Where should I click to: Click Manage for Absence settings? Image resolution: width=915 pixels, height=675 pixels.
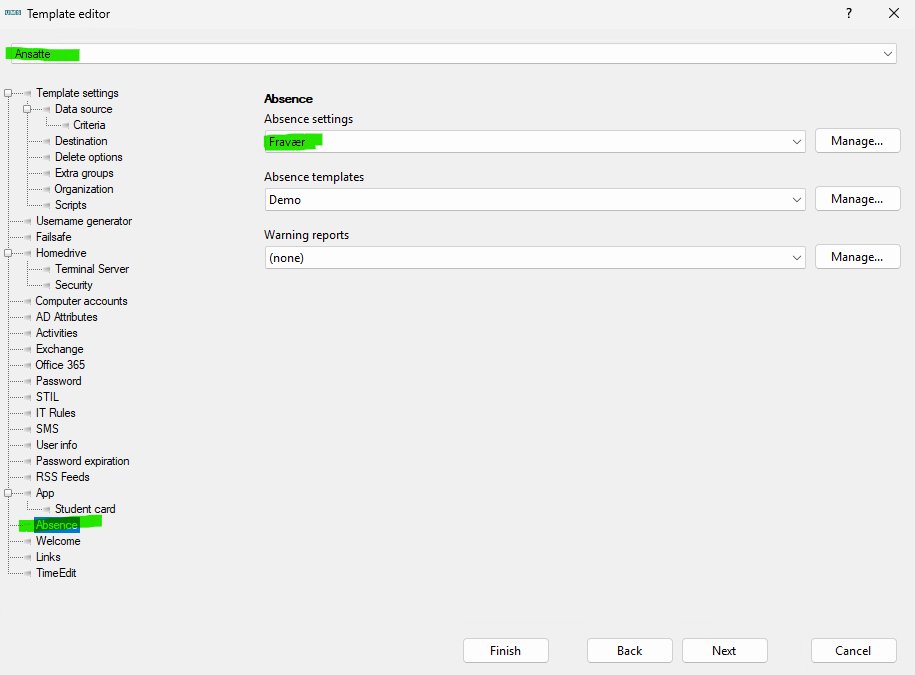857,141
